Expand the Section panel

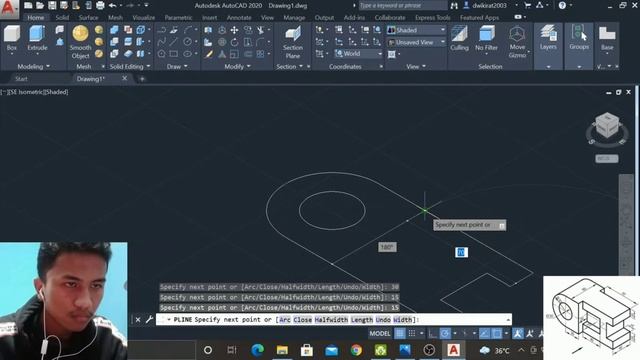[289, 66]
